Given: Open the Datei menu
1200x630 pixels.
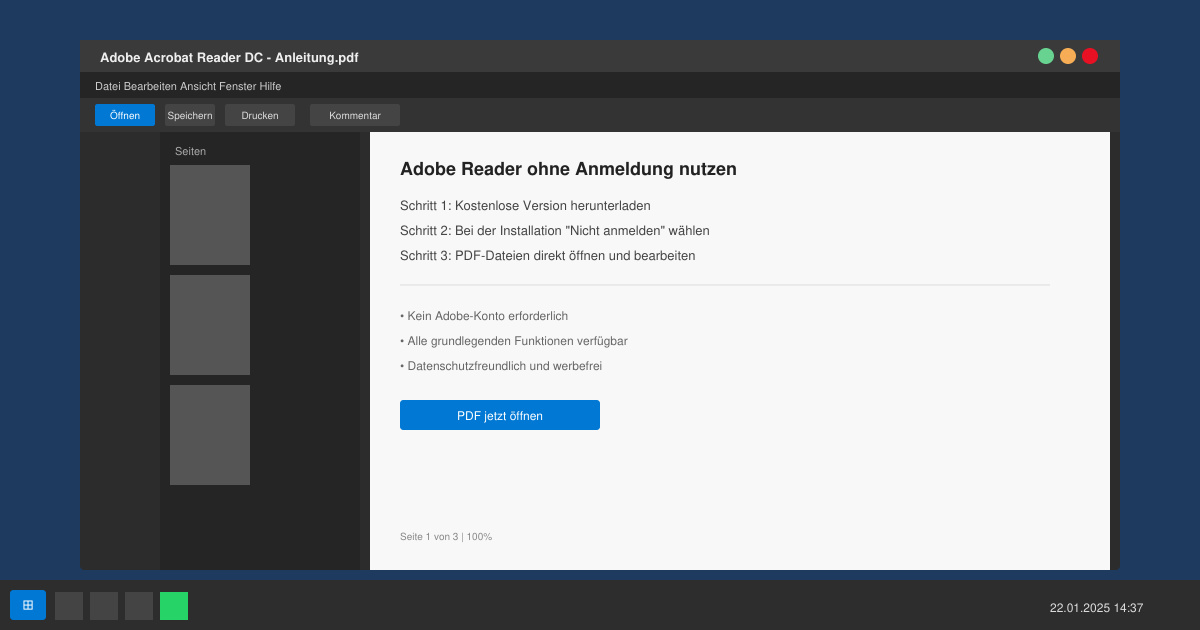Looking at the screenshot, I should pos(108,86).
